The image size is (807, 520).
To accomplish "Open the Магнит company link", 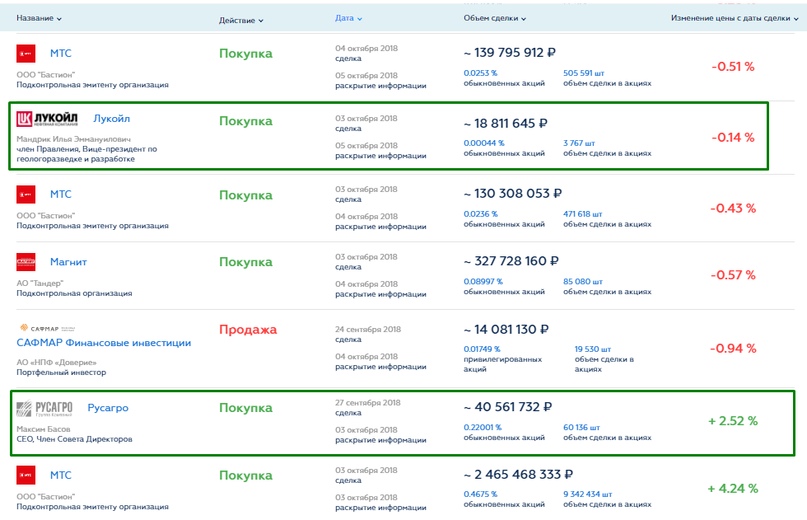I will (x=68, y=262).
